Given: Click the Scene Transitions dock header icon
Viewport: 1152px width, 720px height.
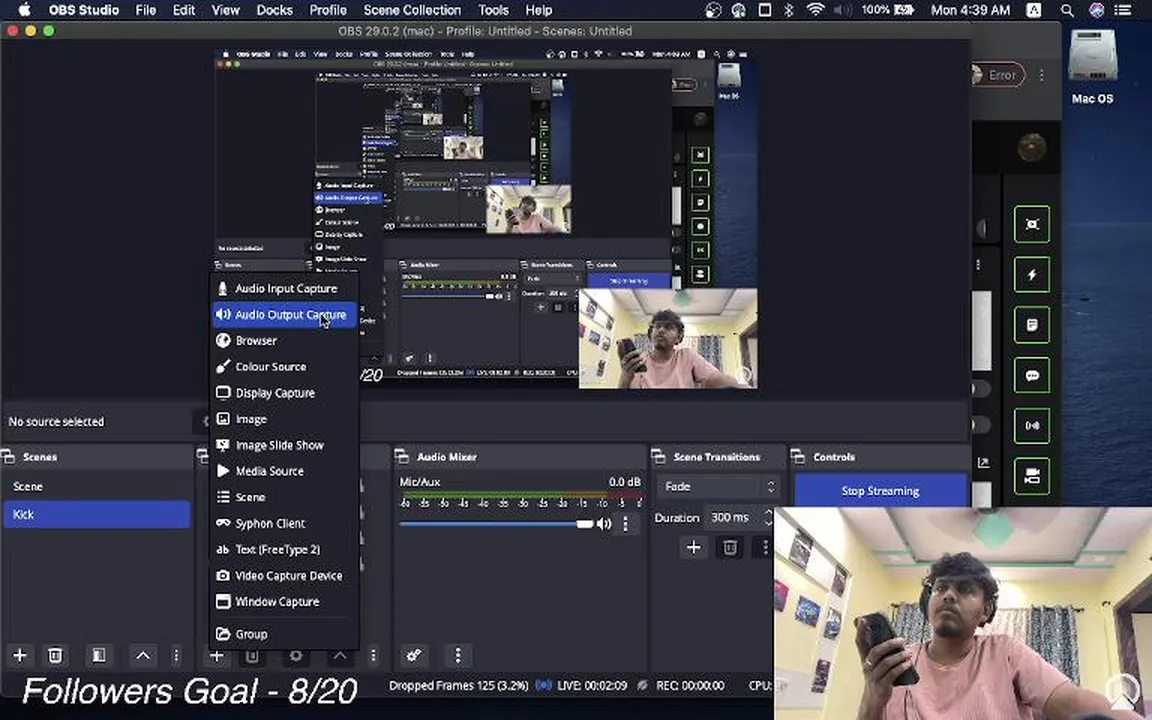Looking at the screenshot, I should click(658, 457).
